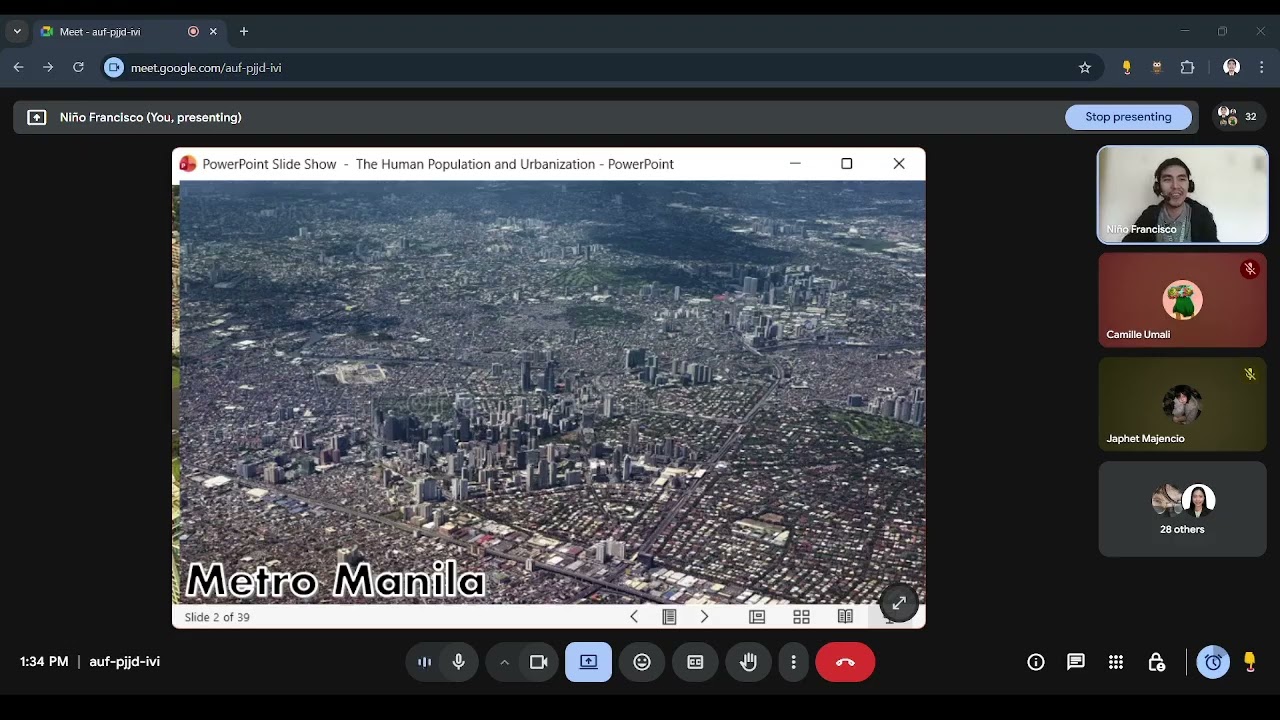
Task: Open the Chrome three-dot menu
Action: [1261, 68]
